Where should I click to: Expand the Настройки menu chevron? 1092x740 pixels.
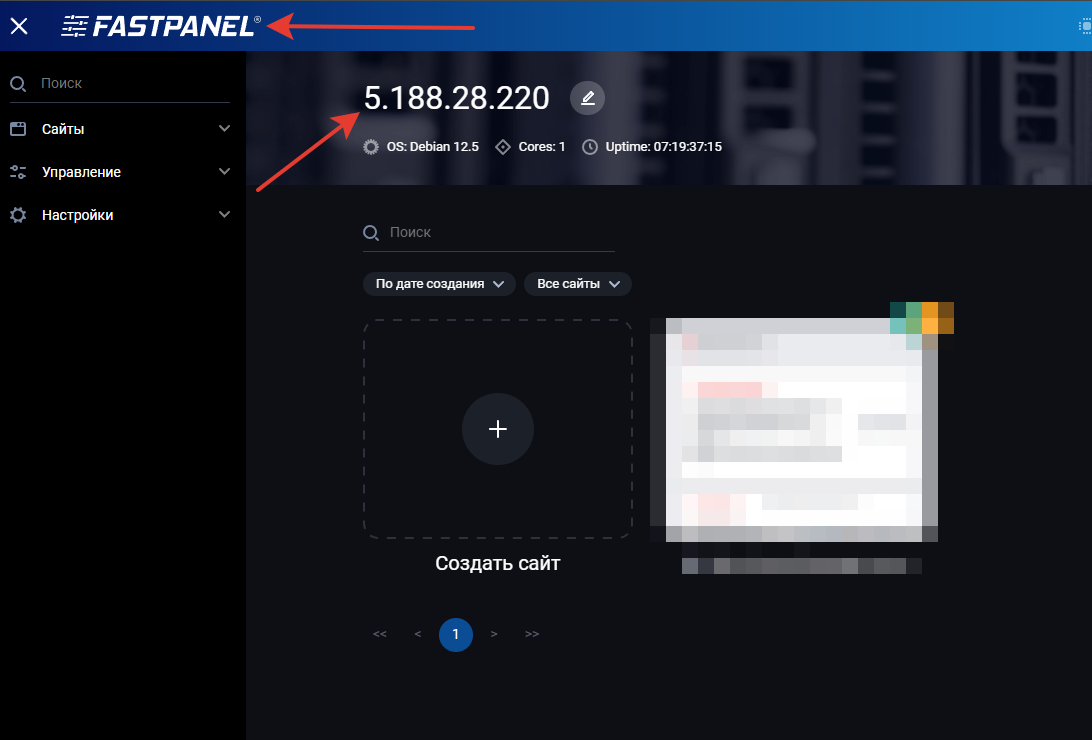click(224, 215)
